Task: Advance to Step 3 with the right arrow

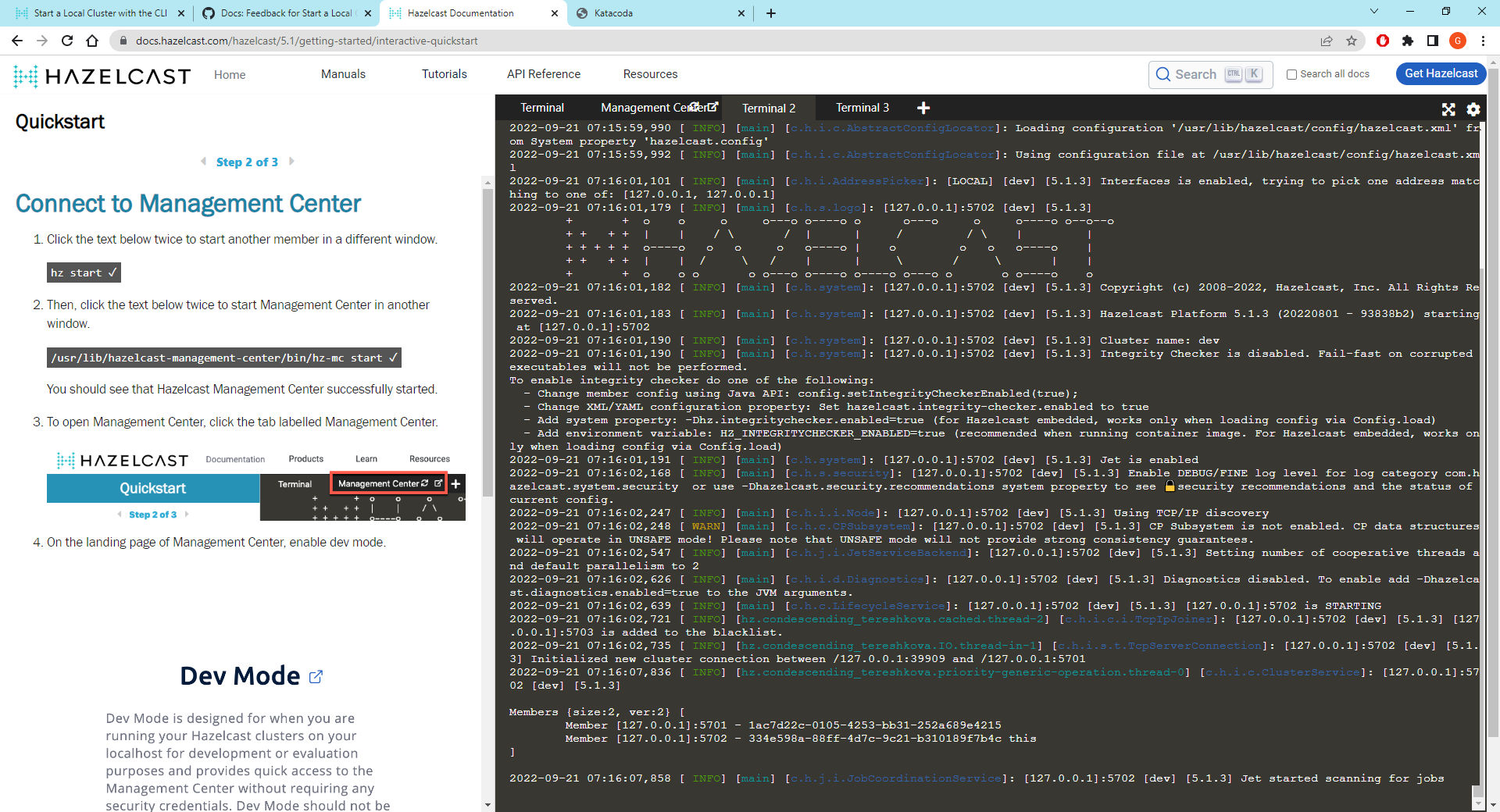Action: [x=291, y=162]
